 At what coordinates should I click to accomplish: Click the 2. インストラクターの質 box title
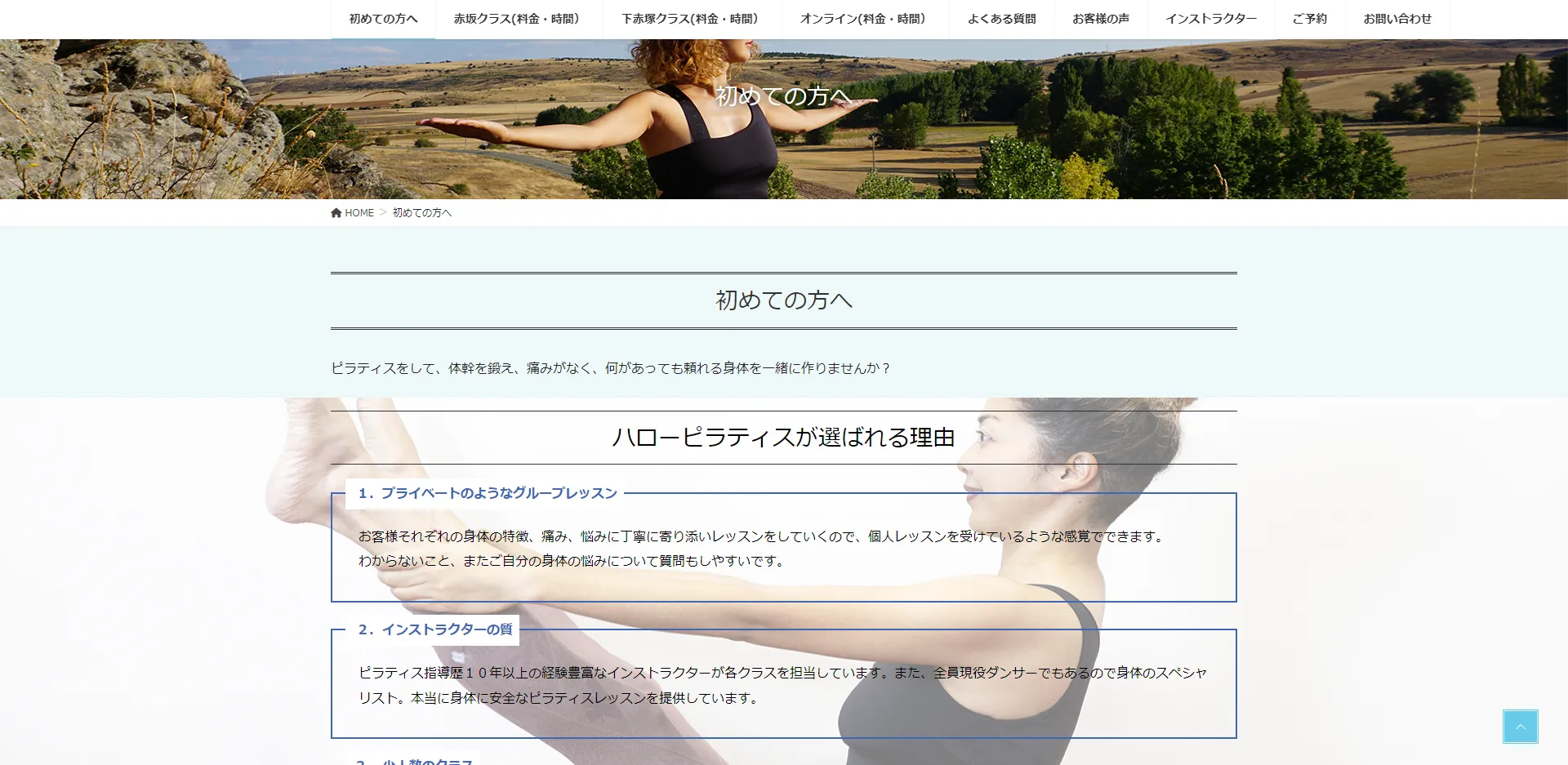click(435, 629)
